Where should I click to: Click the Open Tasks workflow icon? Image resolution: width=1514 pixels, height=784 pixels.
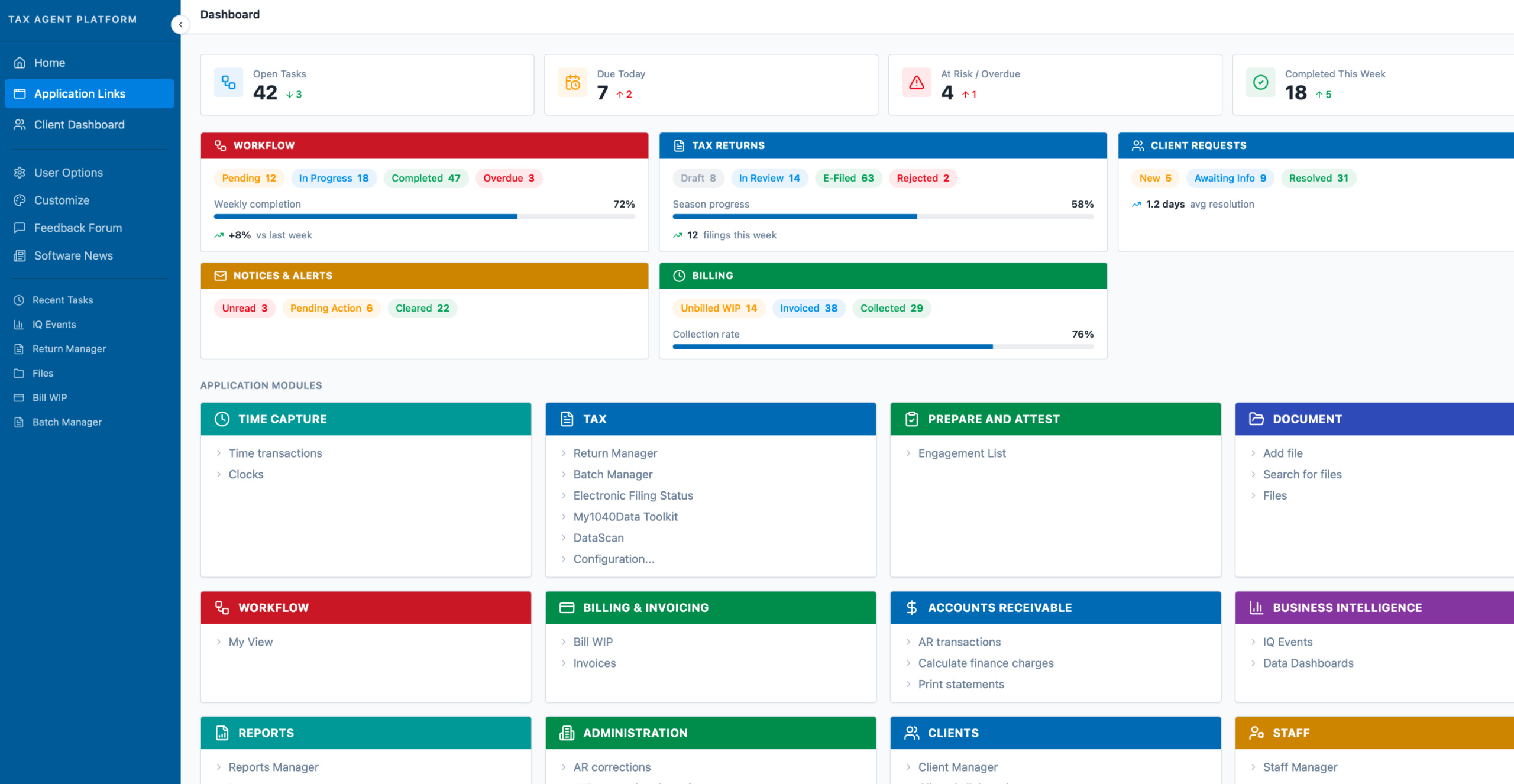click(x=228, y=82)
